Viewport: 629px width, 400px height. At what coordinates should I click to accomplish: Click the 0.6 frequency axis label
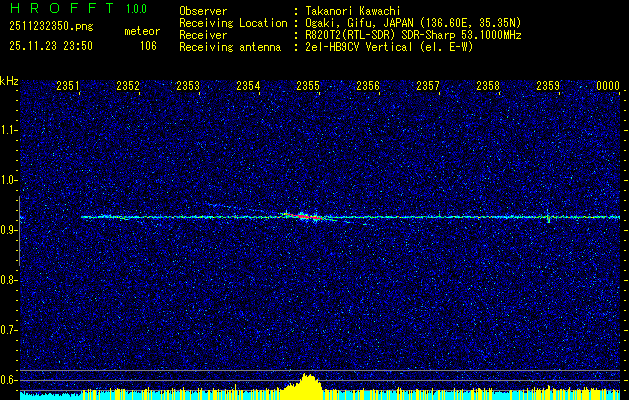pos(9,380)
